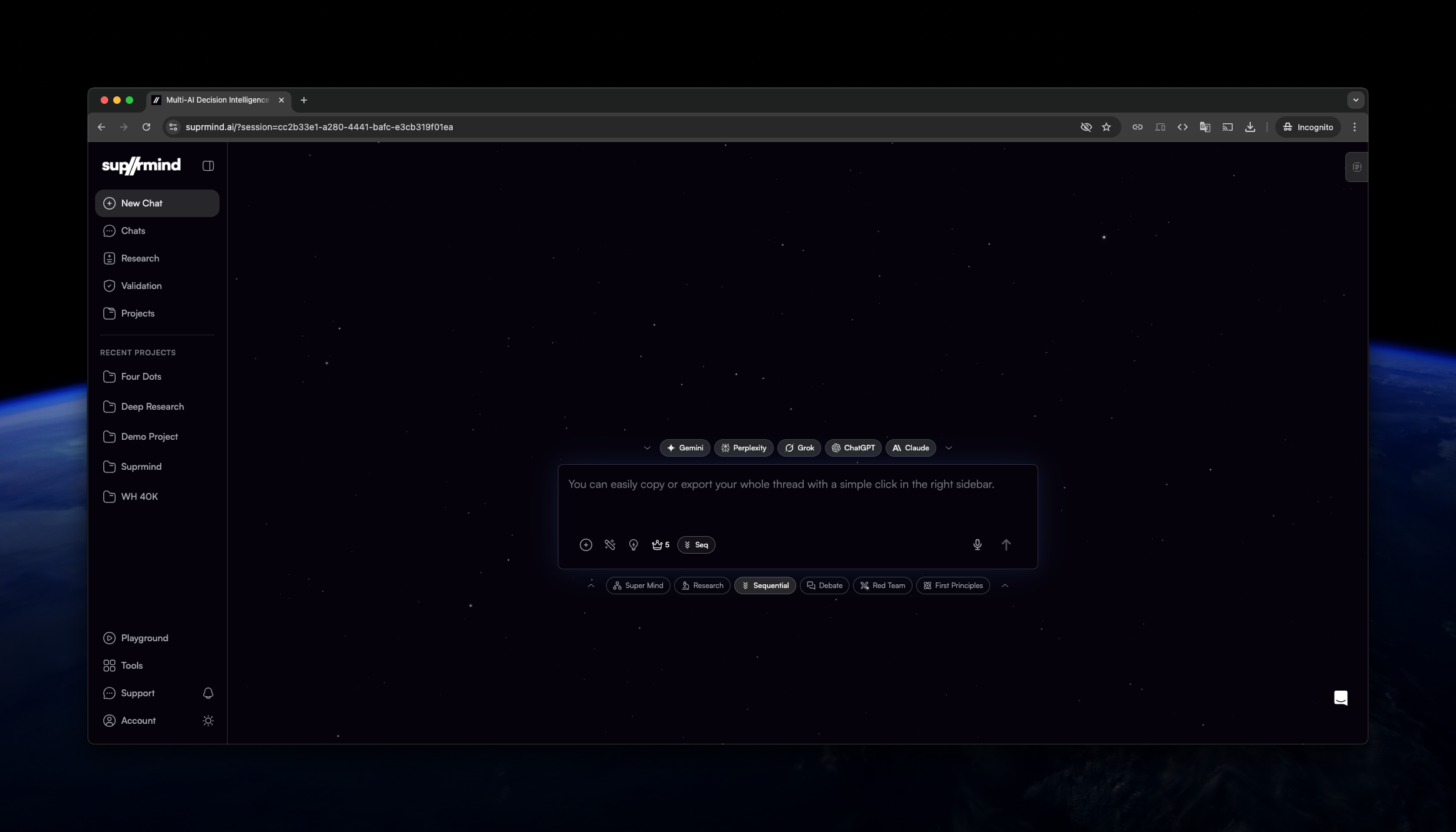The image size is (1456, 832).
Task: Click the plus attach icon in composer
Action: (x=586, y=545)
